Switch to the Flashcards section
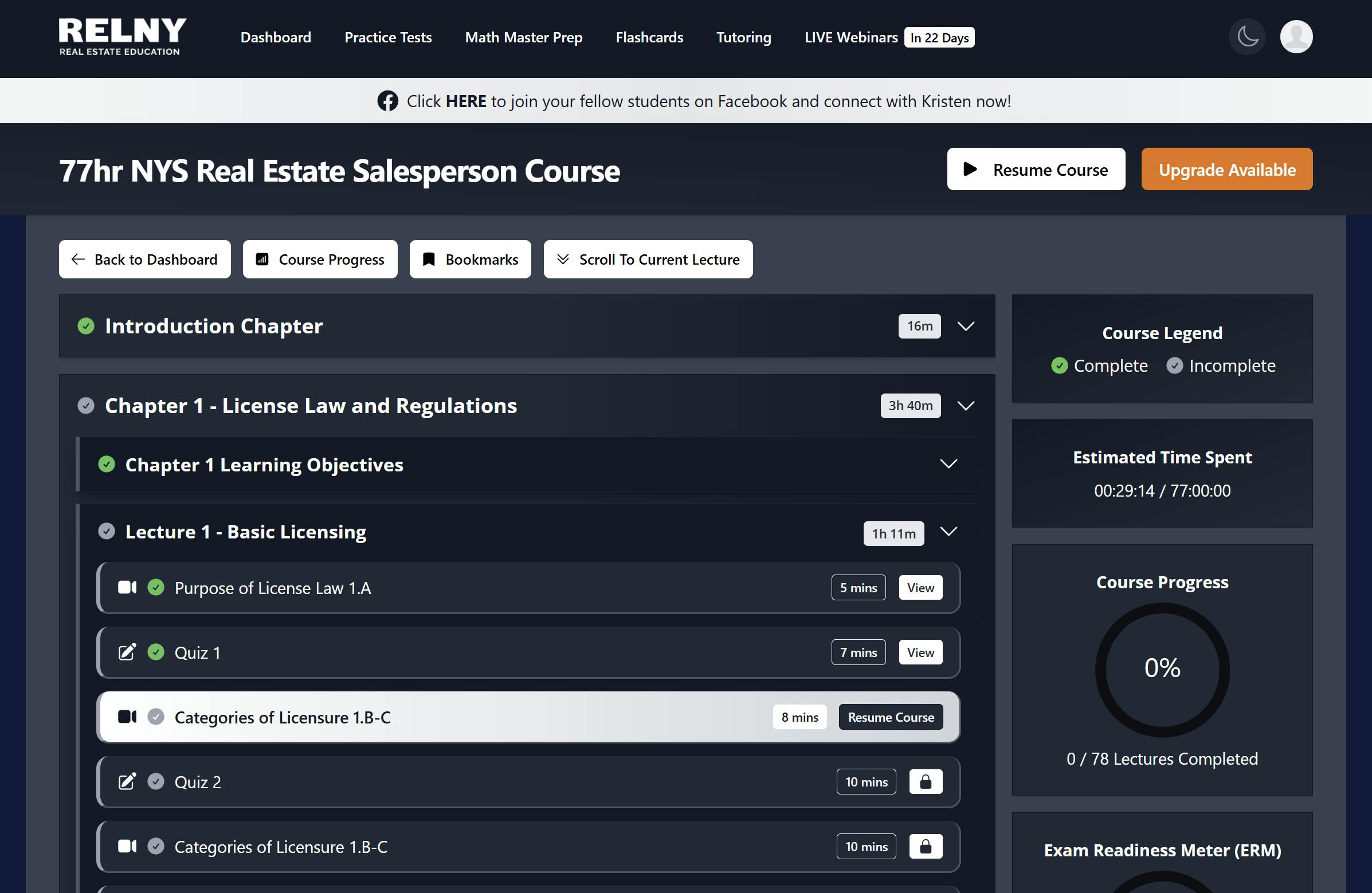 coord(649,37)
